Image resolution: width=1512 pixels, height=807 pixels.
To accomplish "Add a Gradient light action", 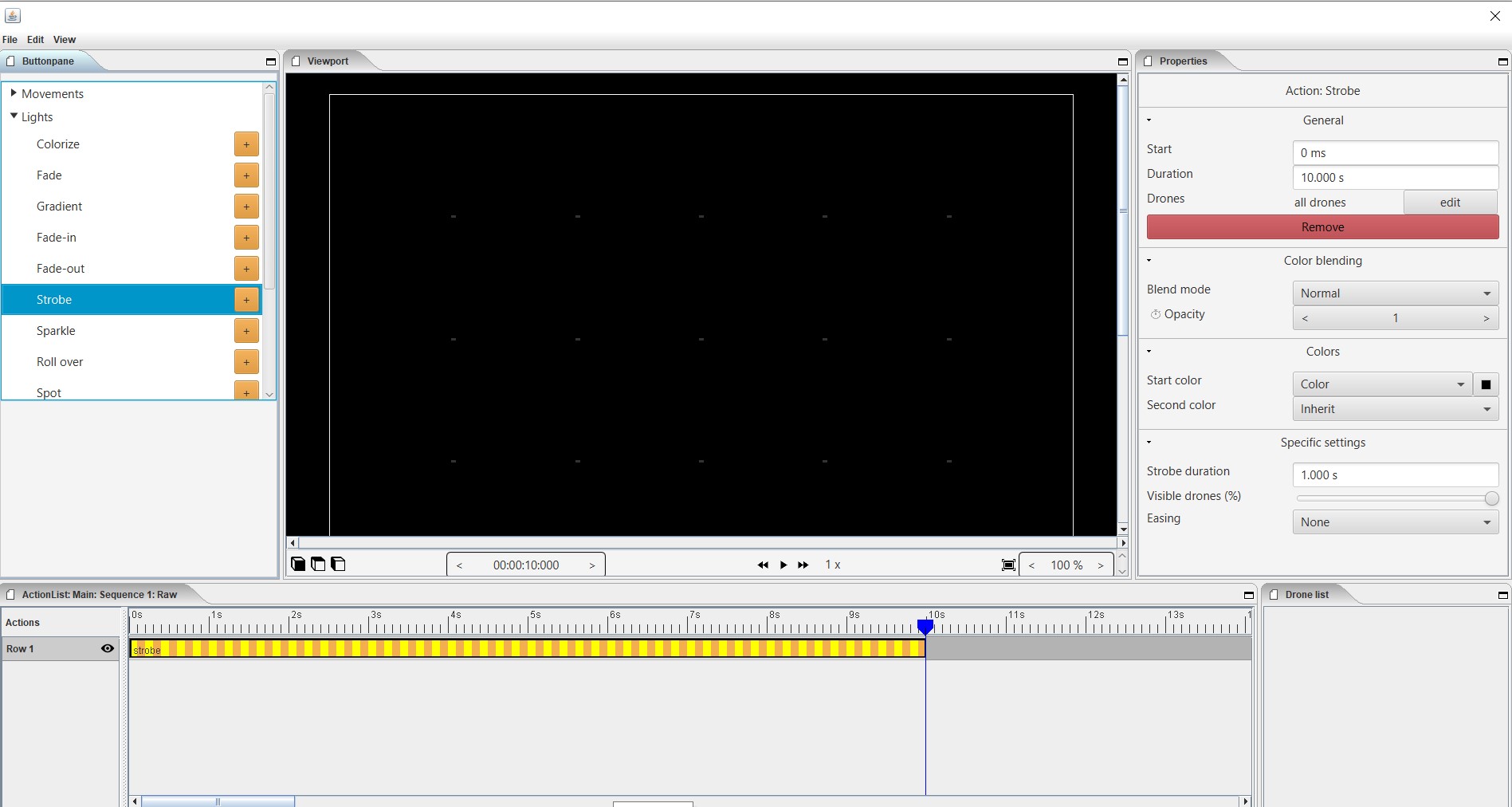I will (246, 207).
